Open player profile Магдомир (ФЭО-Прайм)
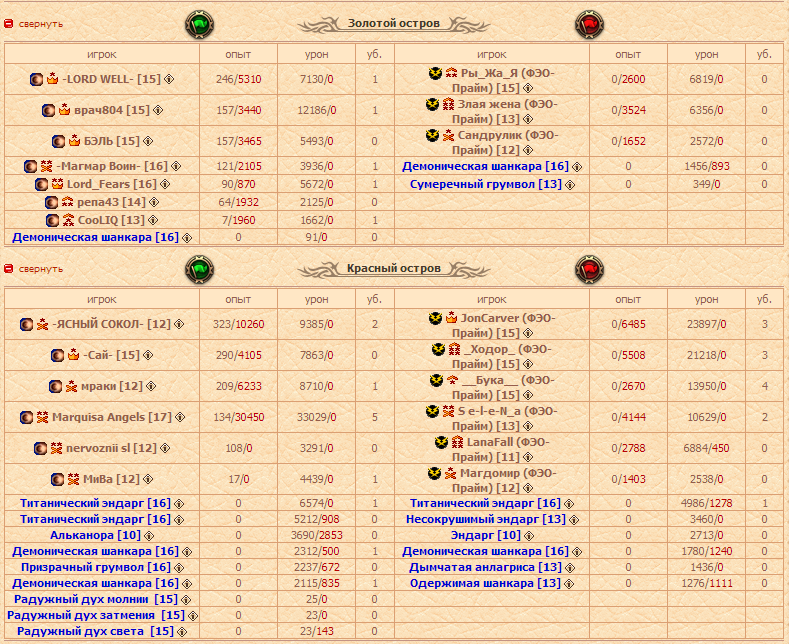This screenshot has height=644, width=789. 504,480
